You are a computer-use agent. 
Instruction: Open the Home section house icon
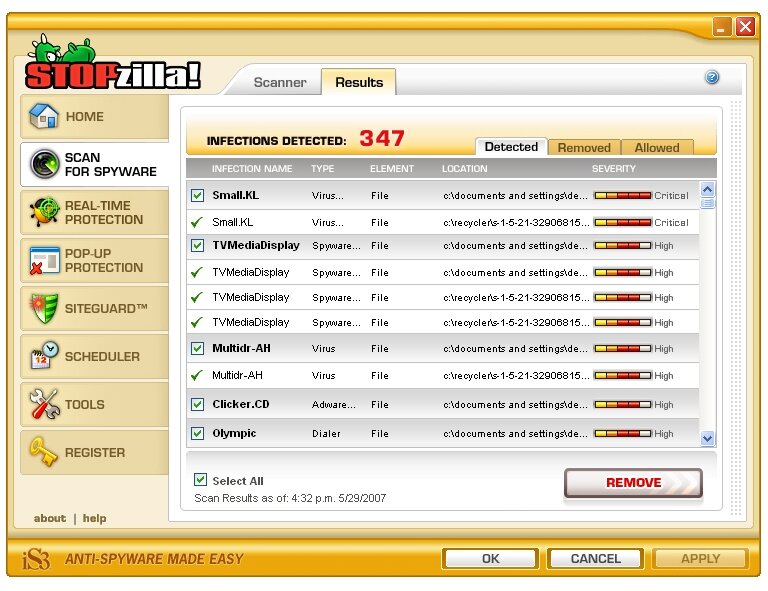[44, 116]
